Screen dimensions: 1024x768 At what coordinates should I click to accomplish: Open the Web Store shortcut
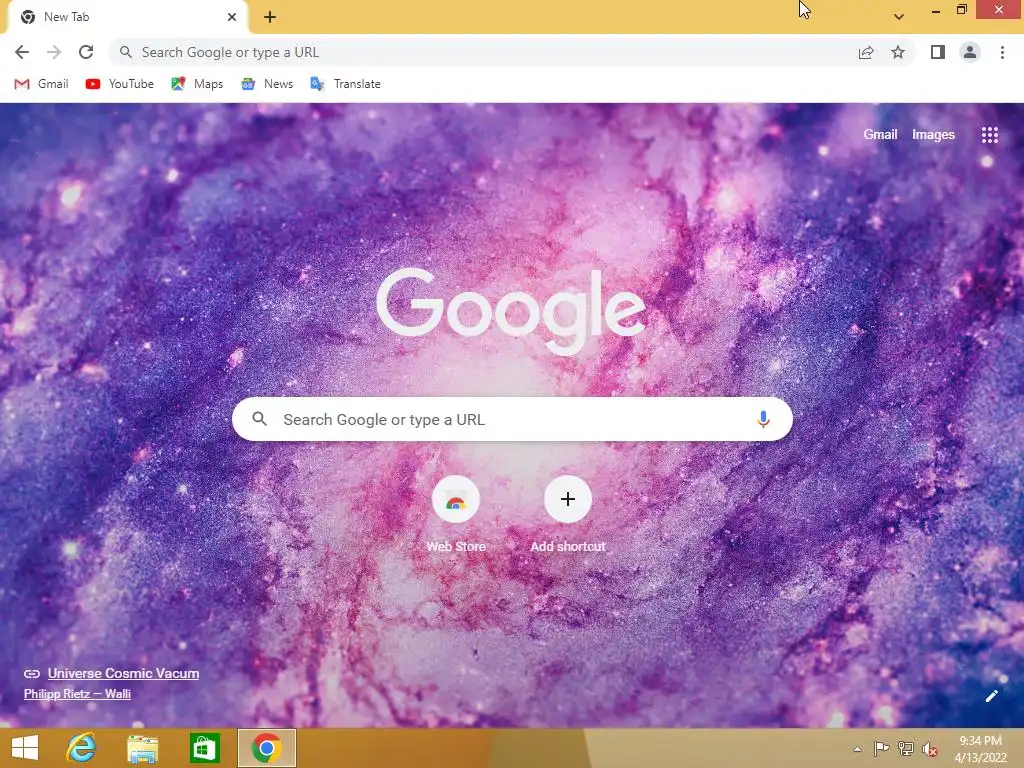(456, 515)
